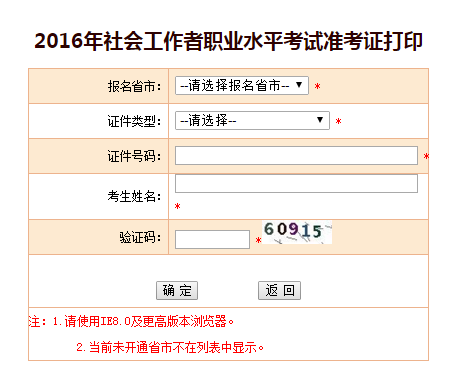The image size is (467, 376).
Task: Refresh the 60915 captcha image
Action: (297, 232)
